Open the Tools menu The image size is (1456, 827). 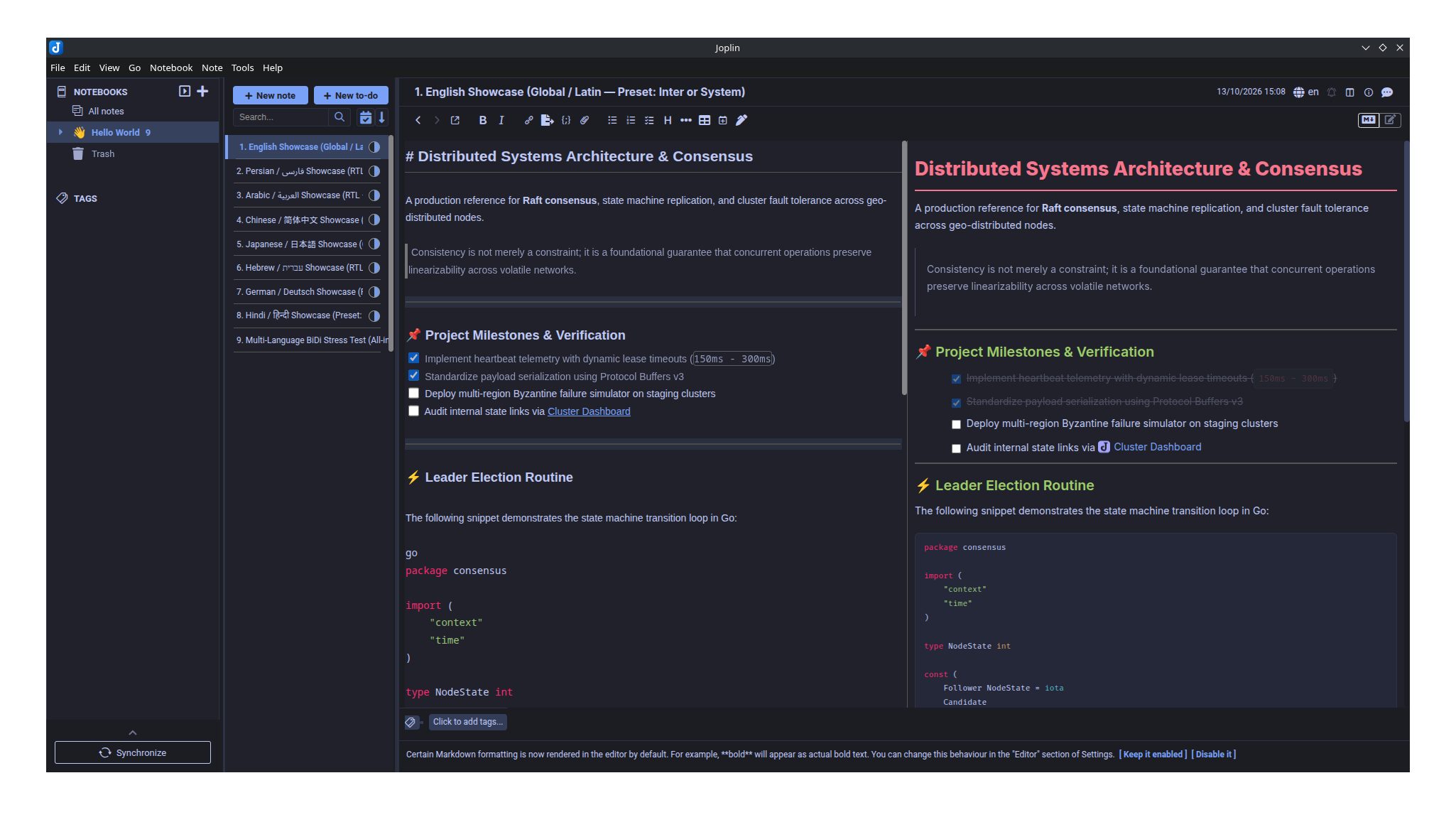(x=242, y=68)
